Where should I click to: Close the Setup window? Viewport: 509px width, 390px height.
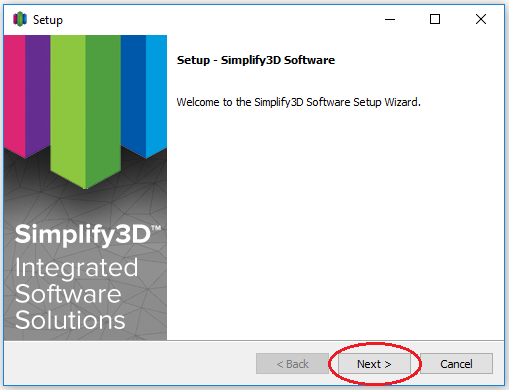coord(481,19)
